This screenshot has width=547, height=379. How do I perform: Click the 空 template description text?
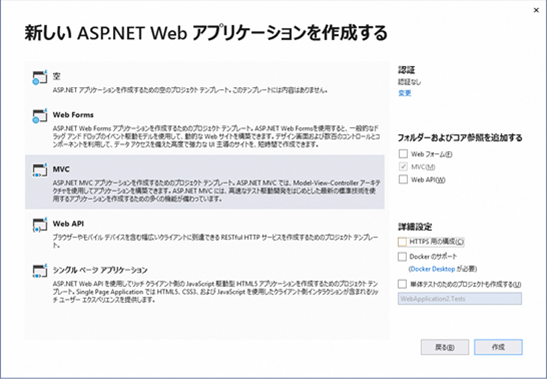pos(190,90)
